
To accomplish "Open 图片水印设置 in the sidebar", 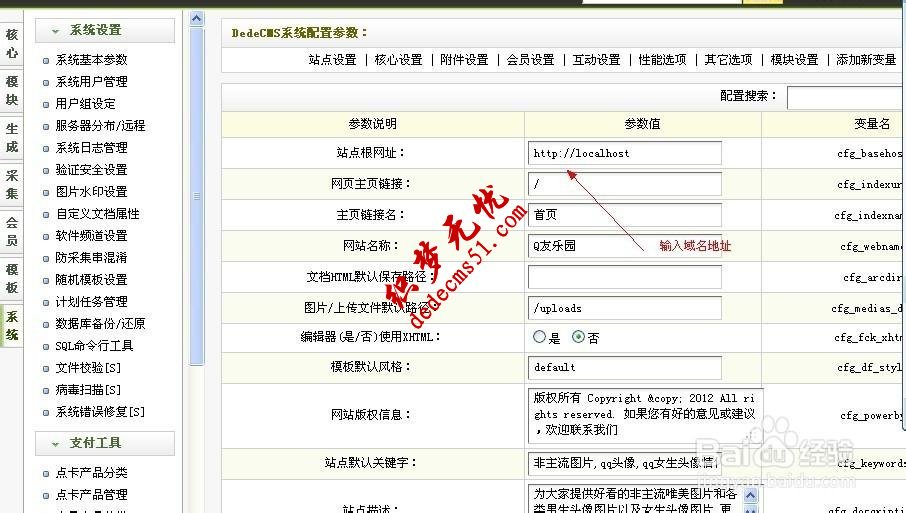I will 91,192.
